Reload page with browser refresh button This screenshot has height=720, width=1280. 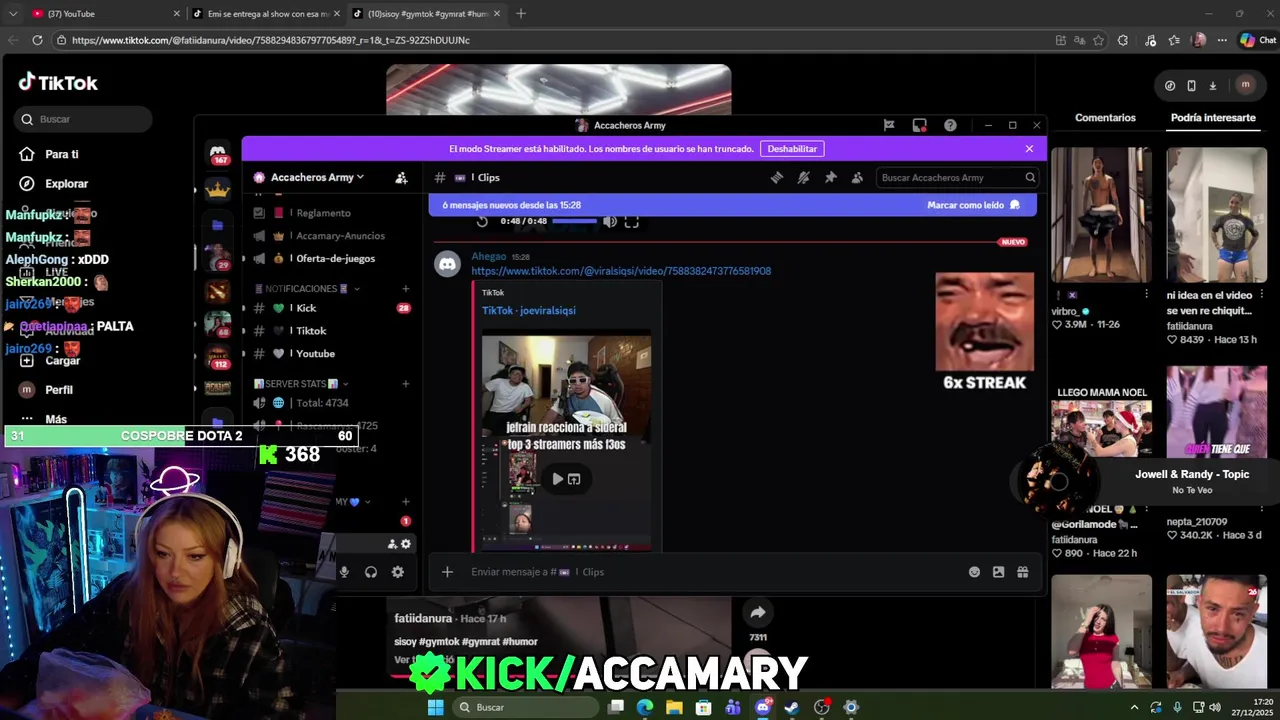37,40
